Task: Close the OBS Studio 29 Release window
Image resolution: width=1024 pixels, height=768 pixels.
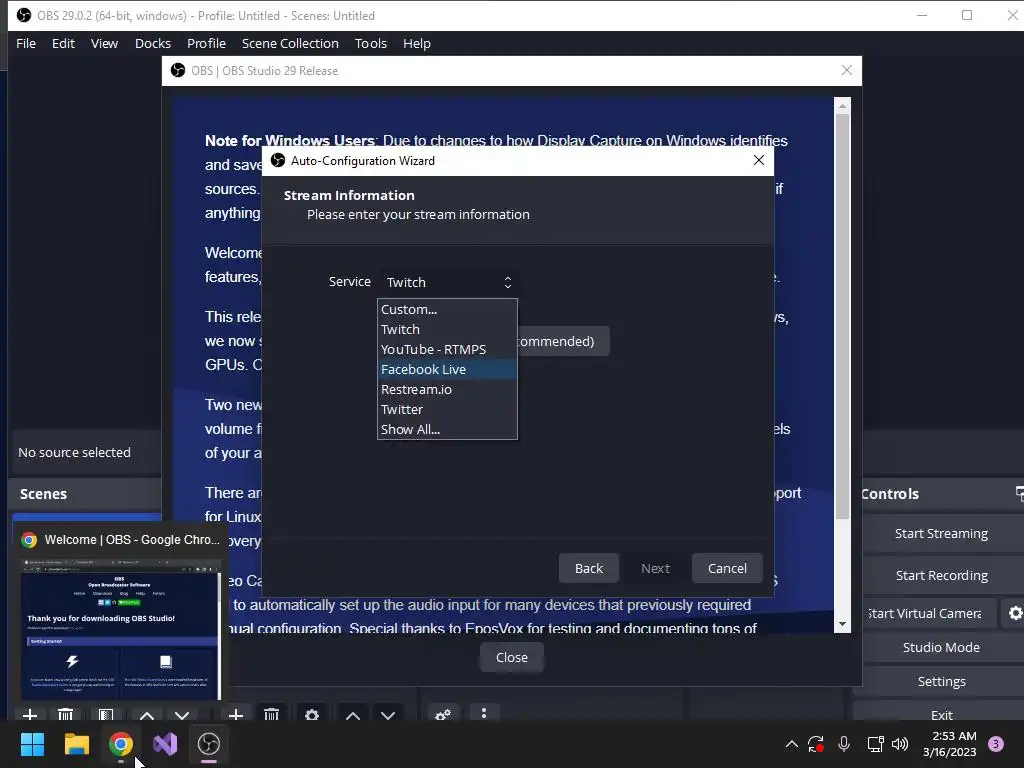Action: 846,70
